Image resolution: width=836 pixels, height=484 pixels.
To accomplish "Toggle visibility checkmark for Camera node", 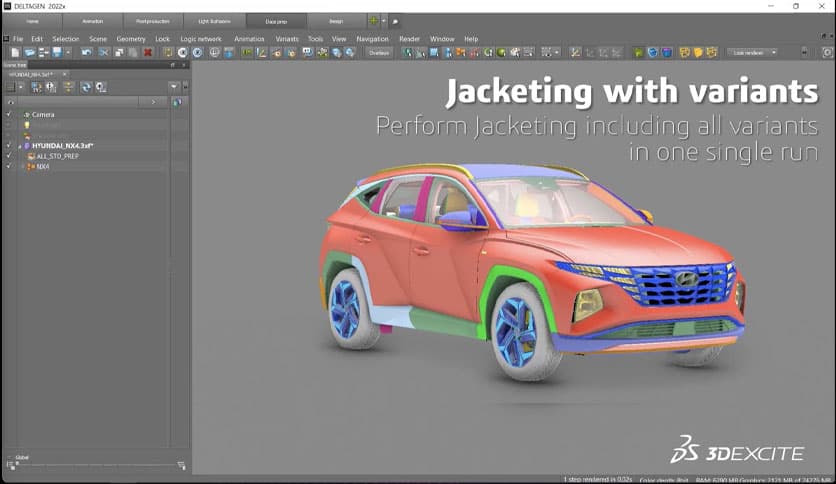I will coord(9,114).
